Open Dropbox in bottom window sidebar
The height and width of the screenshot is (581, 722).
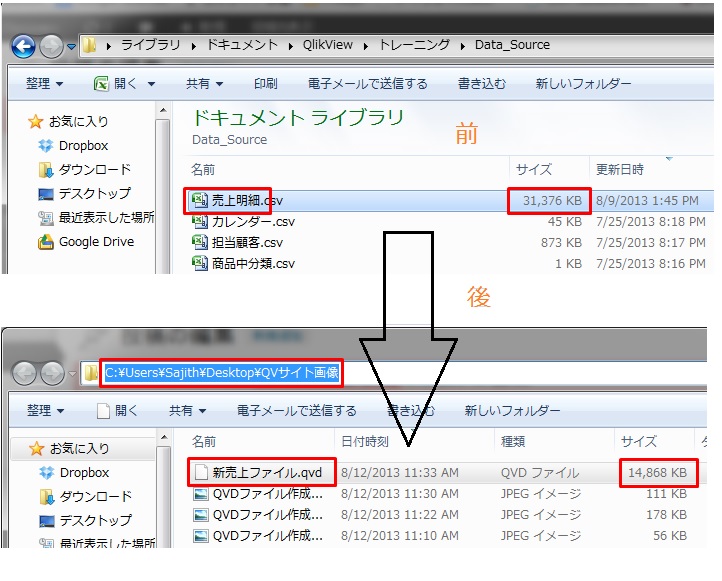74,473
